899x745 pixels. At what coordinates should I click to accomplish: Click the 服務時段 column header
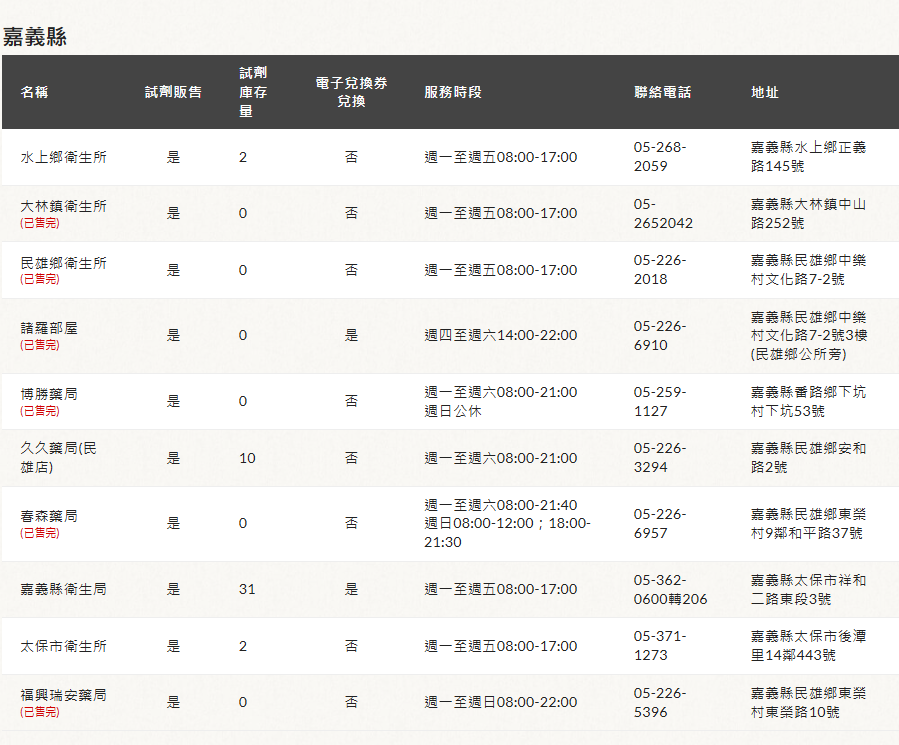pos(453,92)
